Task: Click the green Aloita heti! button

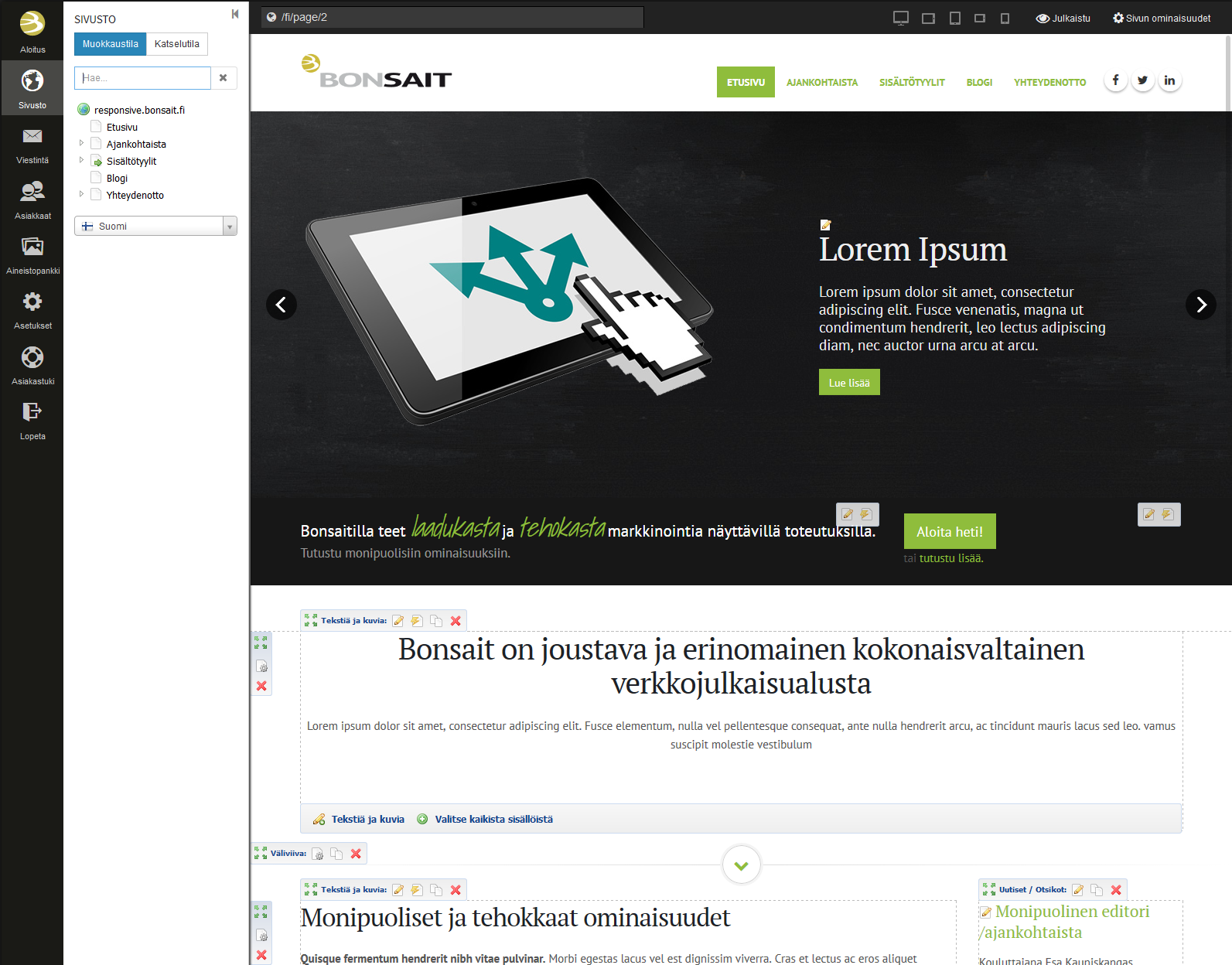Action: (x=949, y=532)
